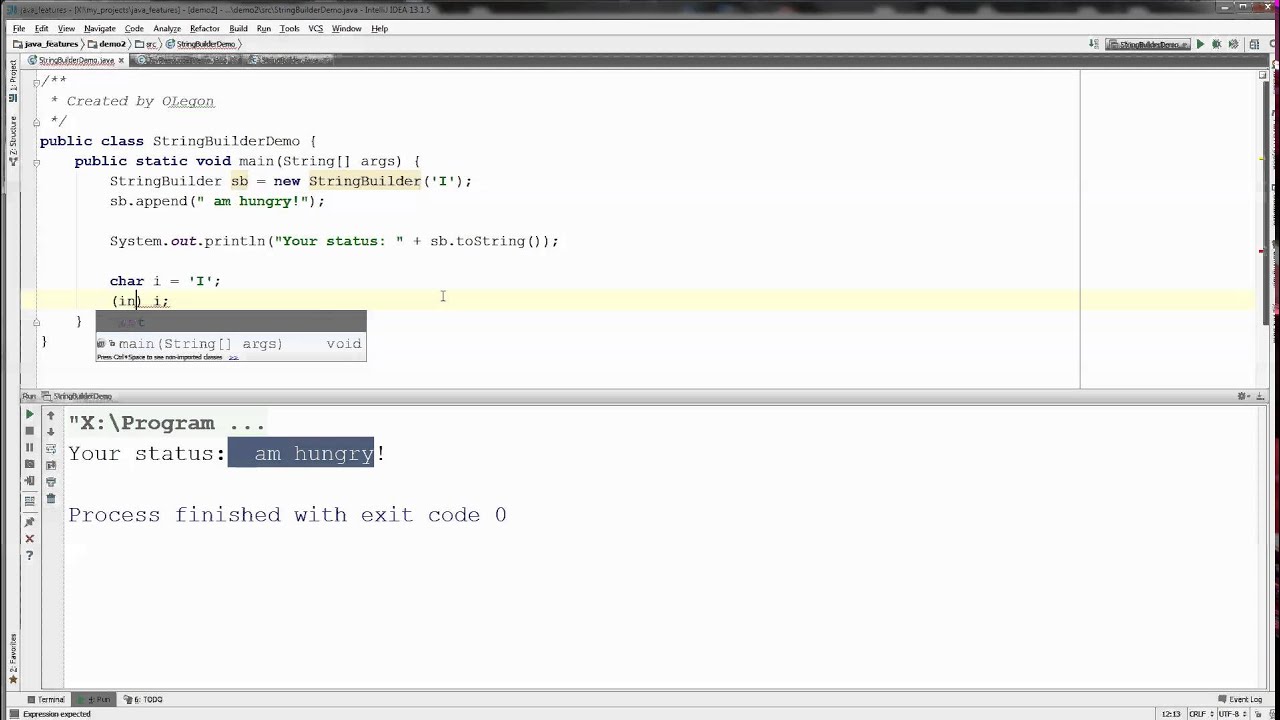Run StringBuilderDemo with the toolbar green arrow
The width and height of the screenshot is (1280, 720).
pos(1200,44)
